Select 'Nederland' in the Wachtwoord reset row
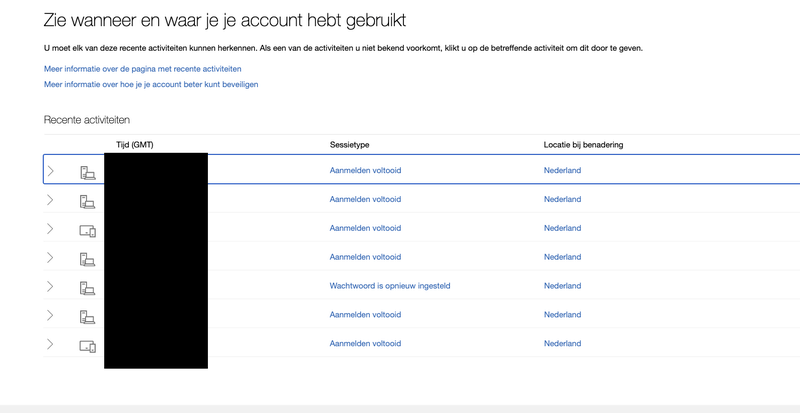800x413 pixels. [x=562, y=286]
